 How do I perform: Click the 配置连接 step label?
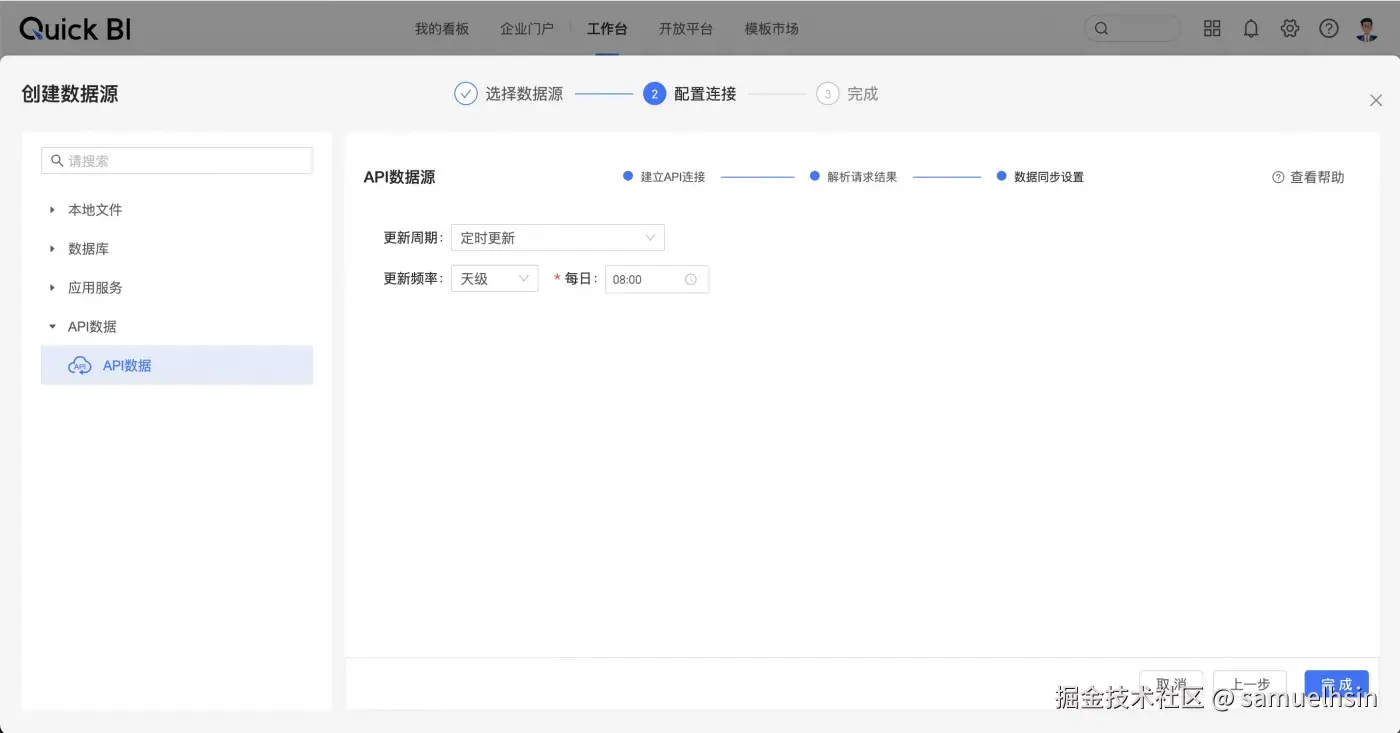tap(705, 94)
